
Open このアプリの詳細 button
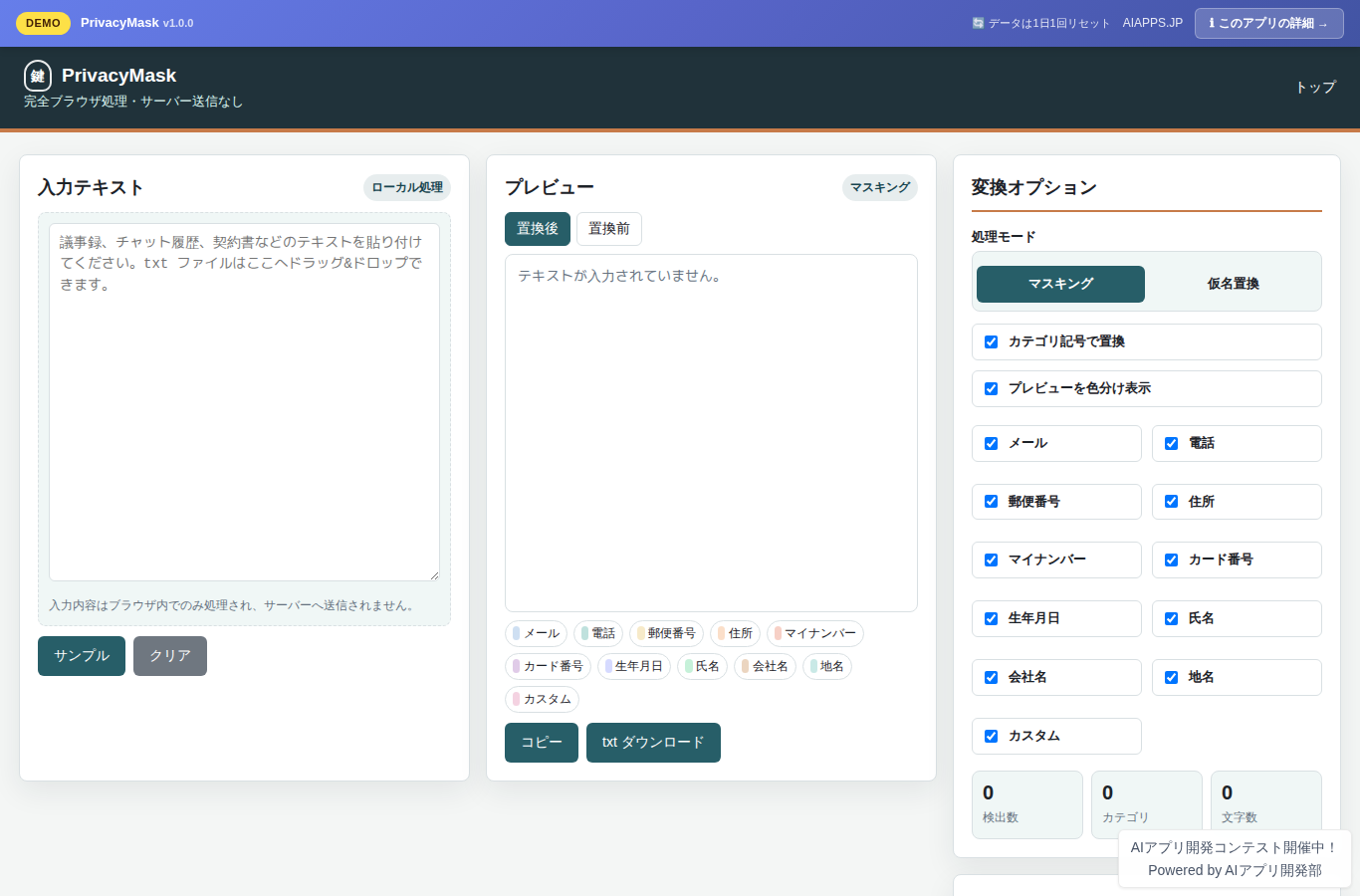click(x=1268, y=23)
